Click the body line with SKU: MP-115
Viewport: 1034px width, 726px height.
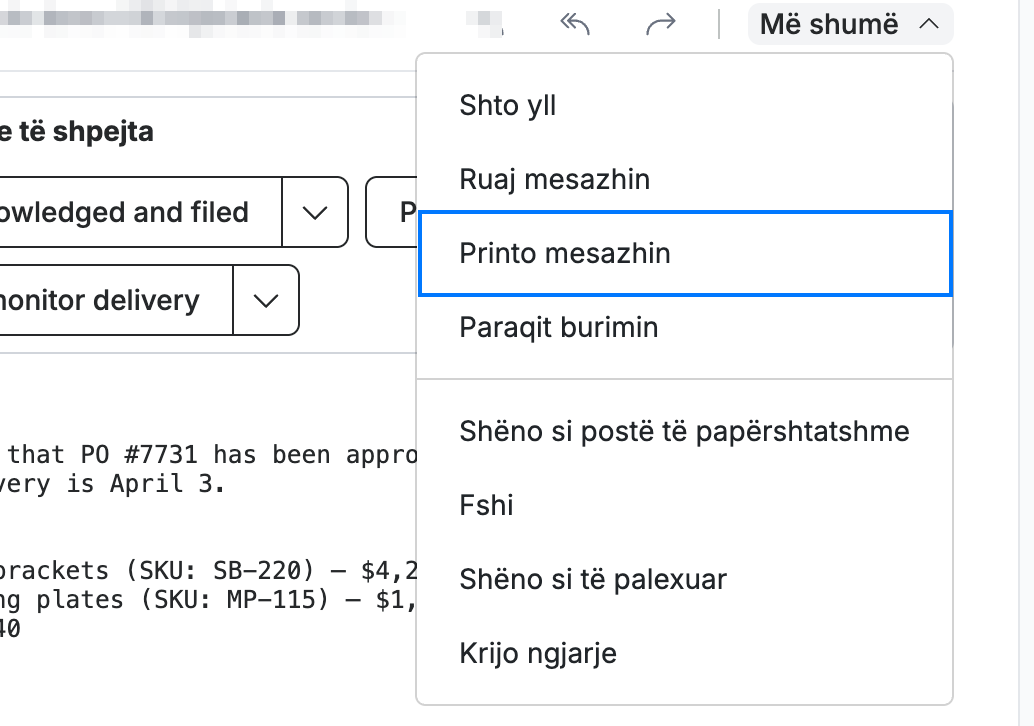click(x=208, y=599)
